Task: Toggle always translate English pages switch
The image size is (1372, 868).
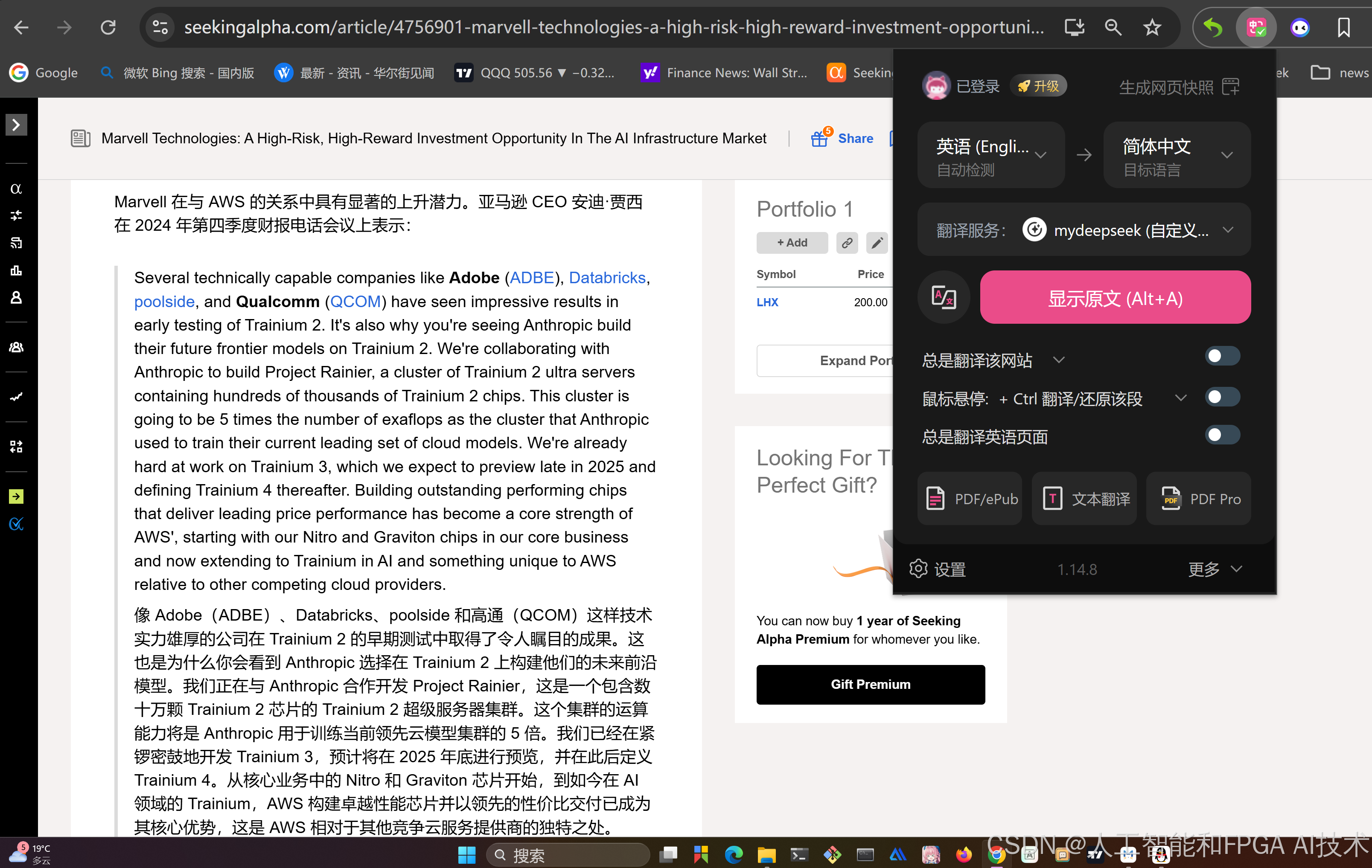Action: coord(1222,436)
